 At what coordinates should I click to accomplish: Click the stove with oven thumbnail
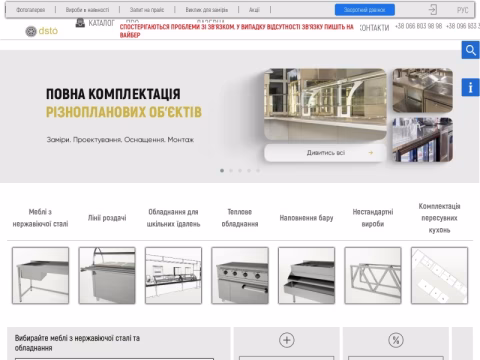(240, 275)
